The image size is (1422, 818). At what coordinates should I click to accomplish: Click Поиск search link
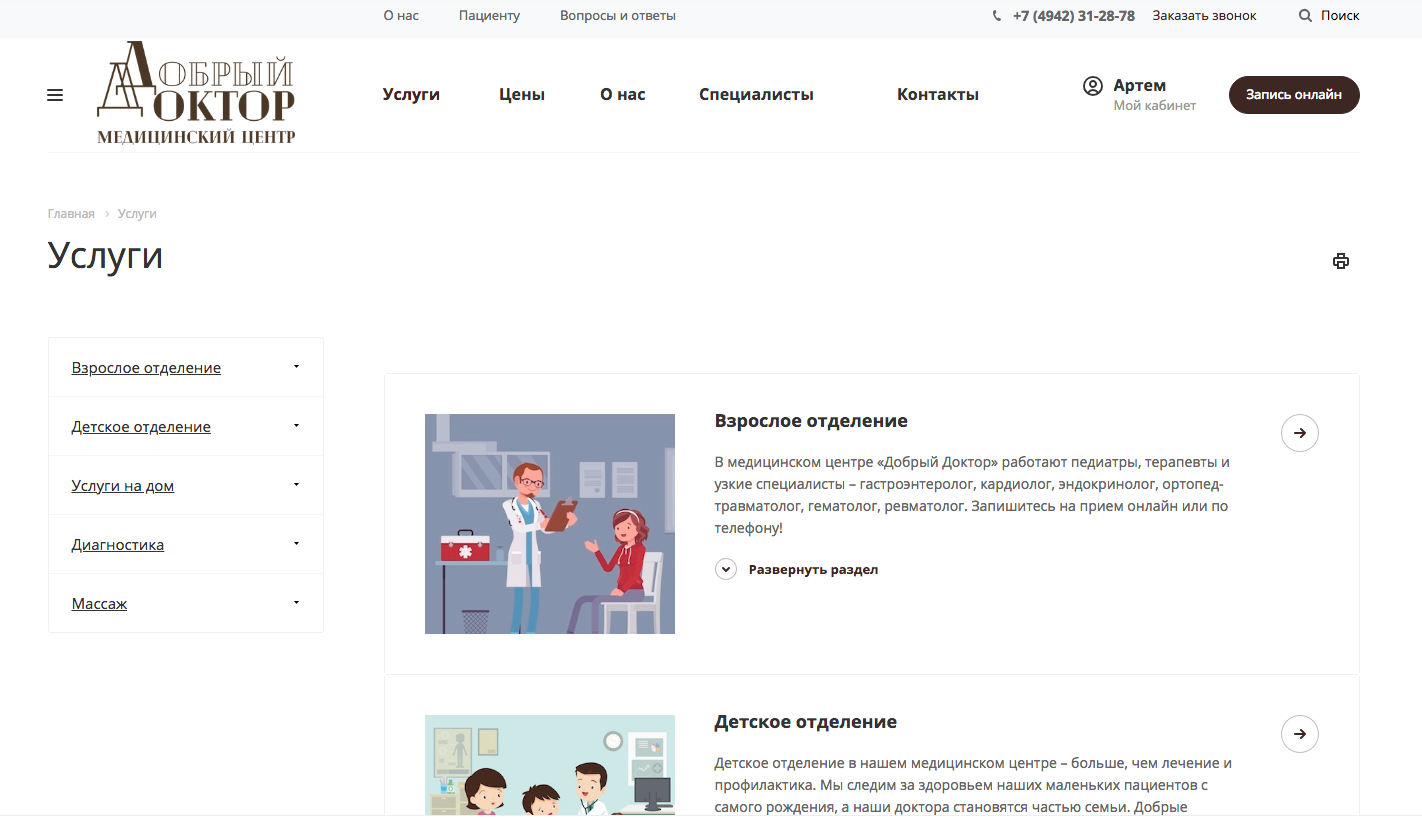coord(1340,16)
